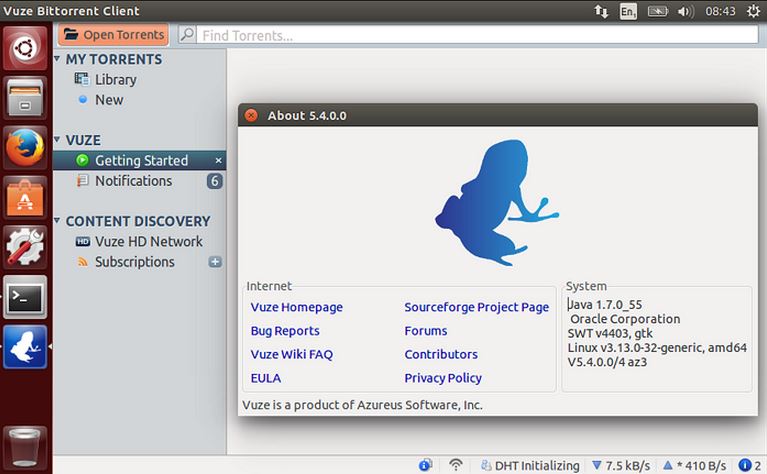Select Getting Started in the sidebar
The image size is (767, 474).
[x=139, y=160]
